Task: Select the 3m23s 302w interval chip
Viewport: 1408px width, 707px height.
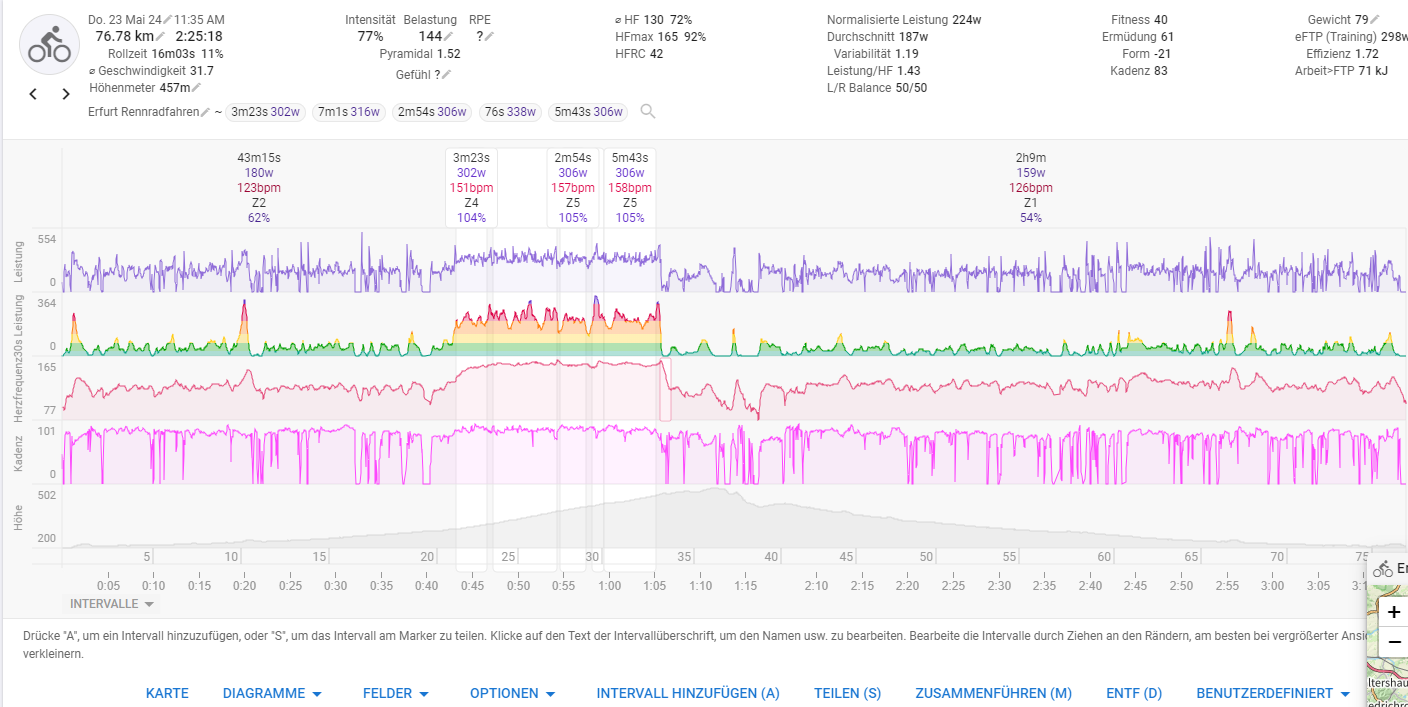Action: [265, 112]
